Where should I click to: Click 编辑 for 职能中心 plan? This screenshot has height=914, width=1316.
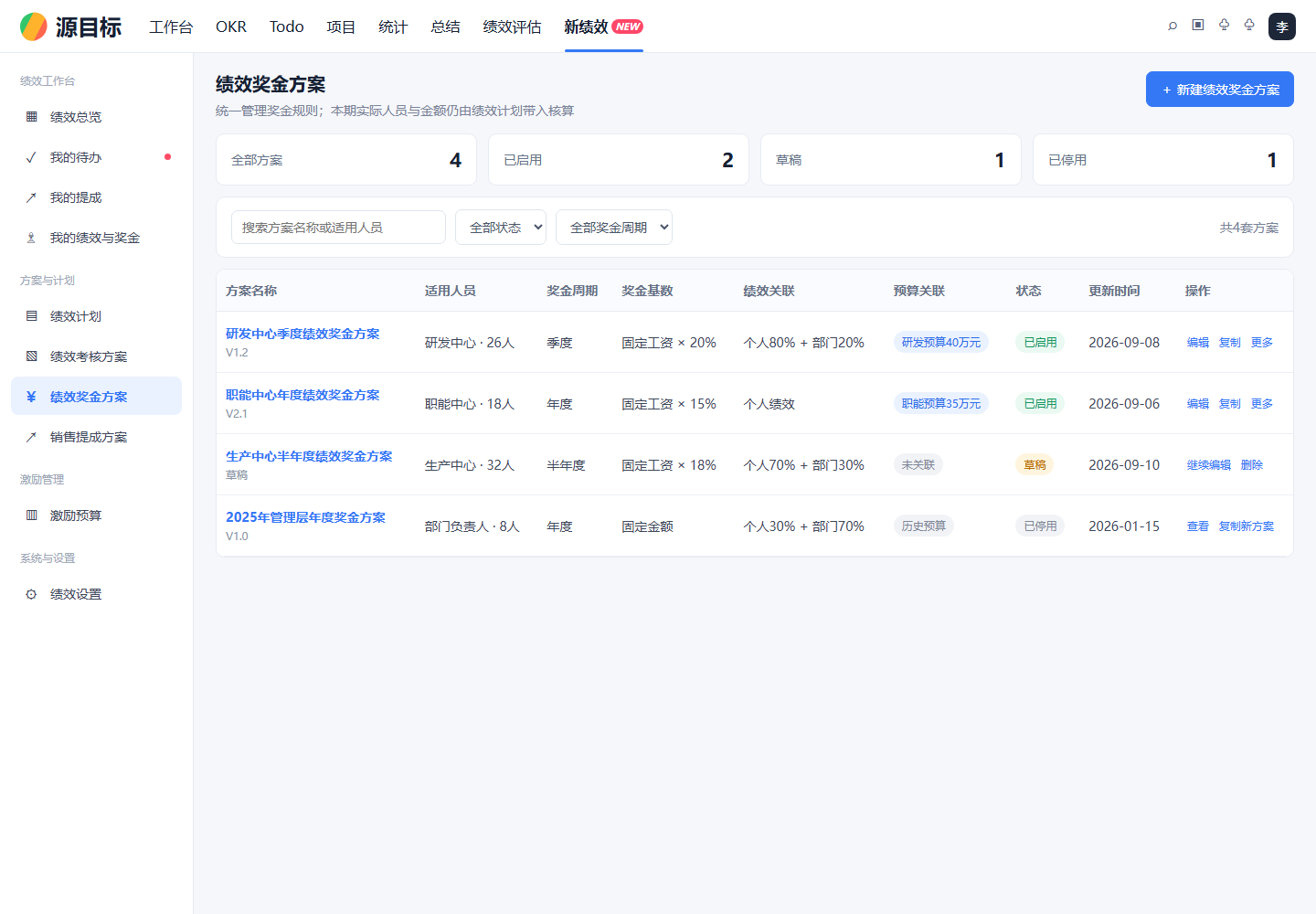click(1198, 404)
